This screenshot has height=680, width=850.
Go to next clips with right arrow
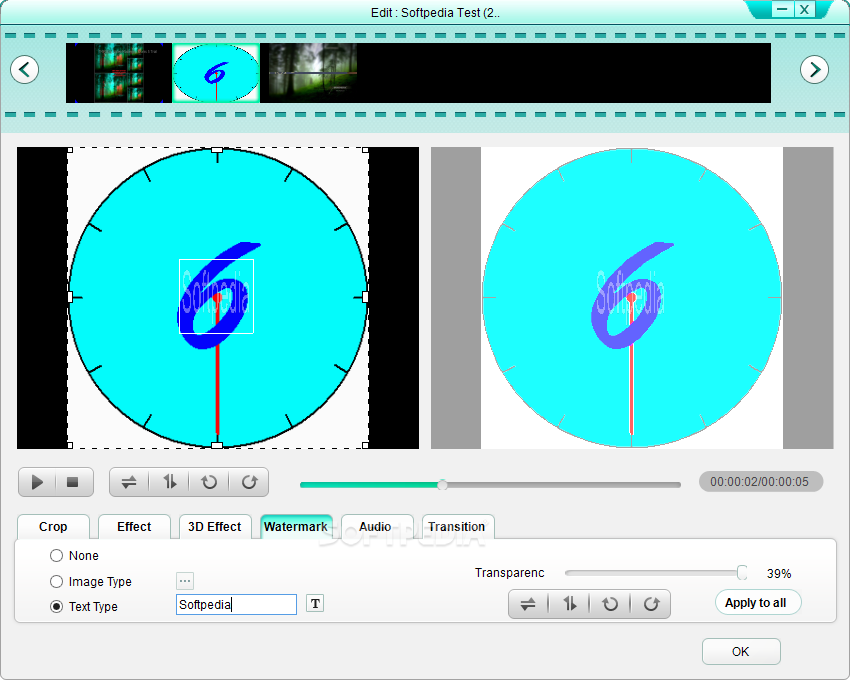coord(814,69)
